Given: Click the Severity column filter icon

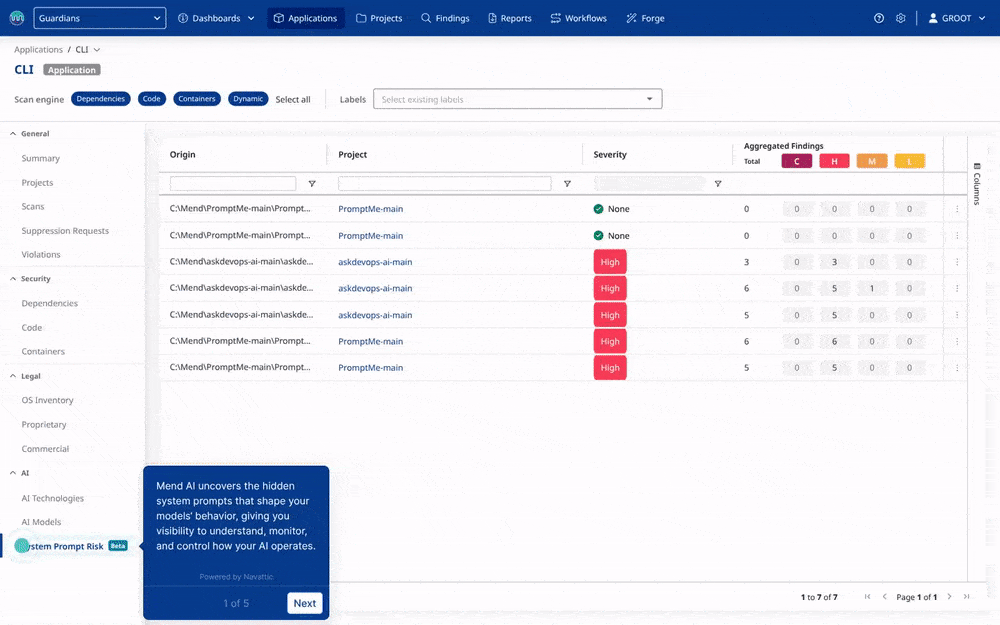Looking at the screenshot, I should point(717,184).
